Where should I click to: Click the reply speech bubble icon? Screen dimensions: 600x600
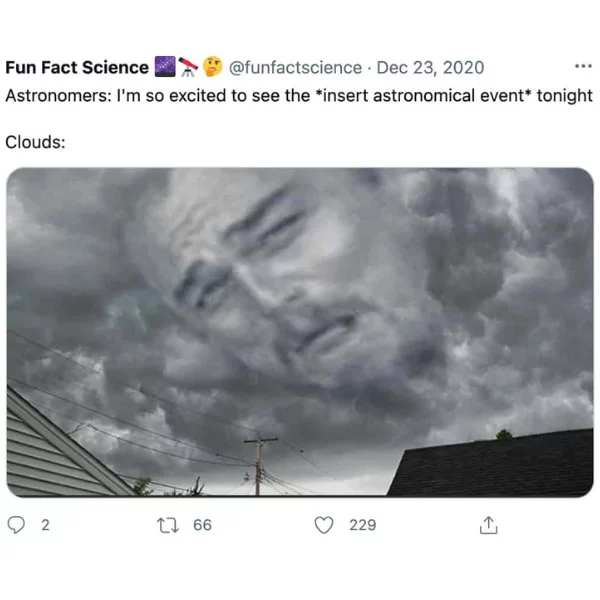16,525
